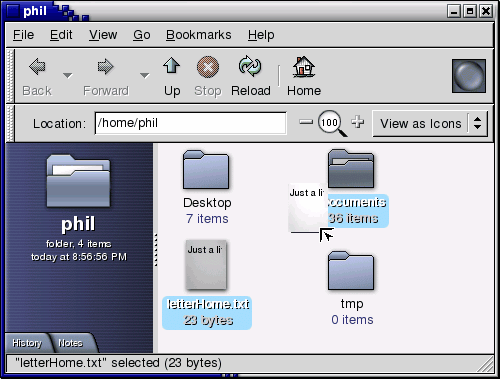The width and height of the screenshot is (500, 379).
Task: Open the Forward history dropdown arrow
Action: pos(144,76)
